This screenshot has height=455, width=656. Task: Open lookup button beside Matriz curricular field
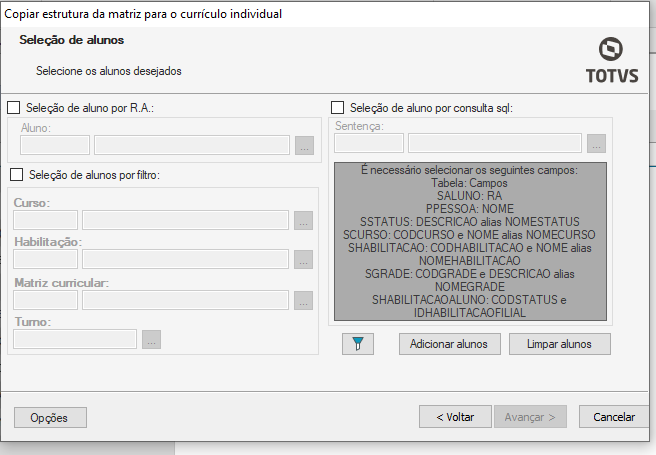(304, 300)
